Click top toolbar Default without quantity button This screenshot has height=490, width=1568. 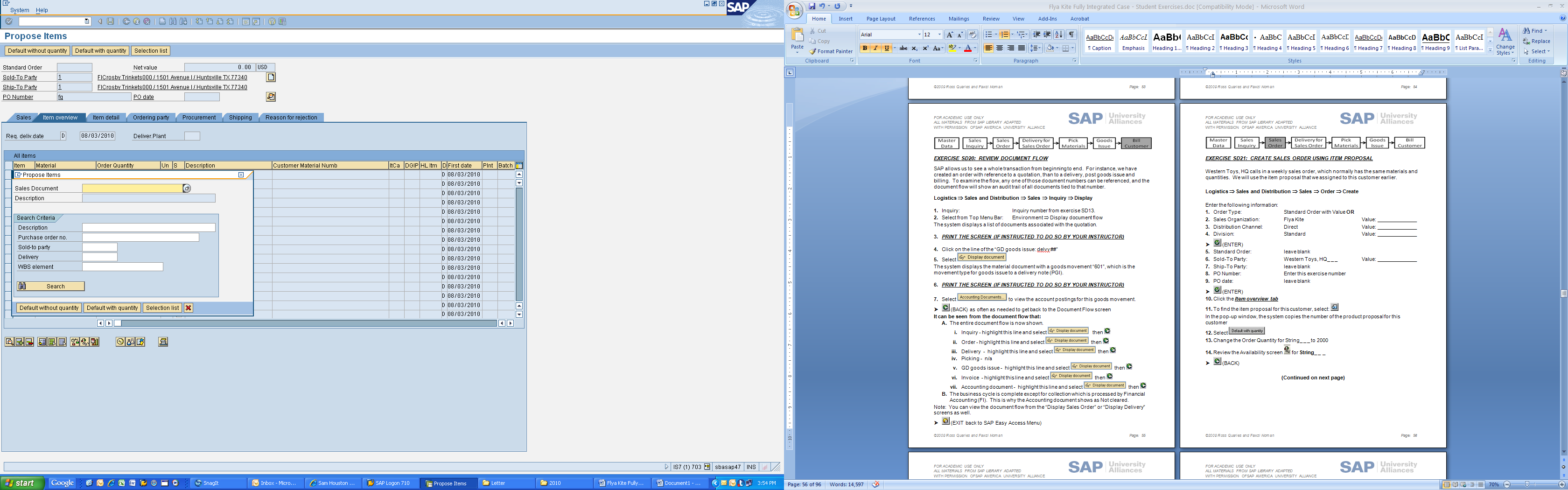coord(37,50)
